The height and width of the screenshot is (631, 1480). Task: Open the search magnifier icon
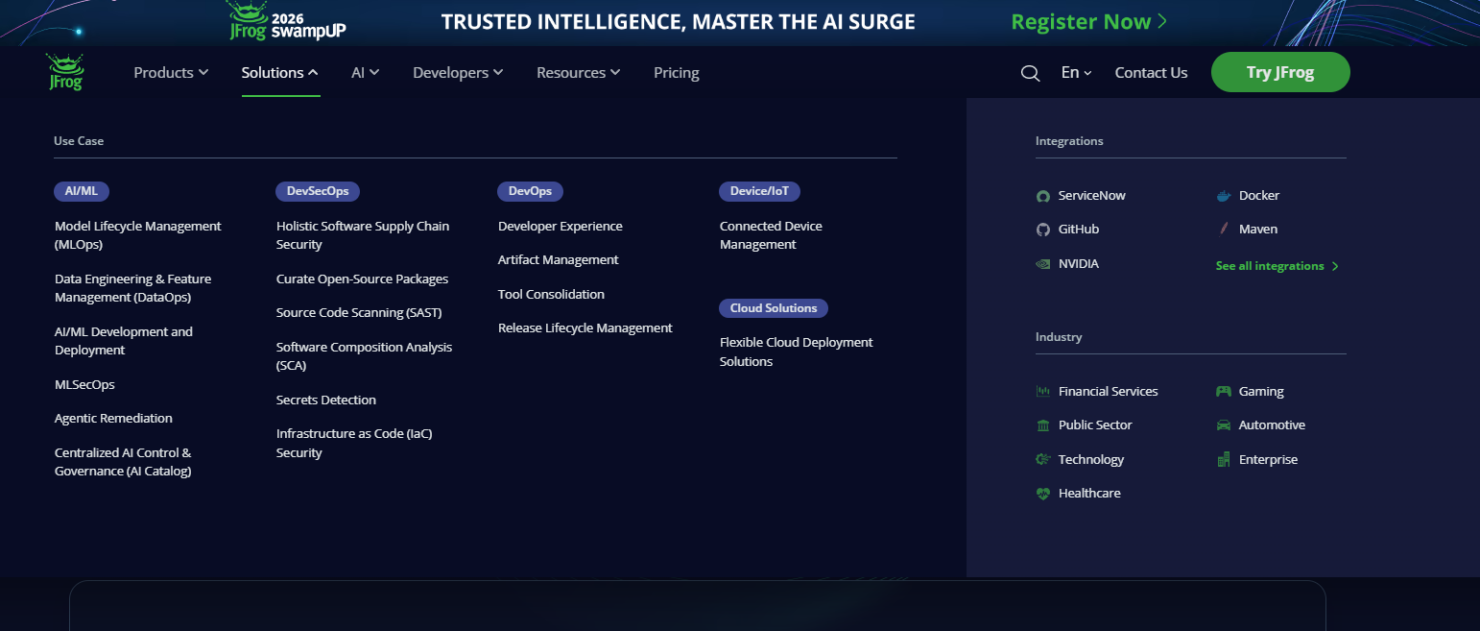[1030, 73]
